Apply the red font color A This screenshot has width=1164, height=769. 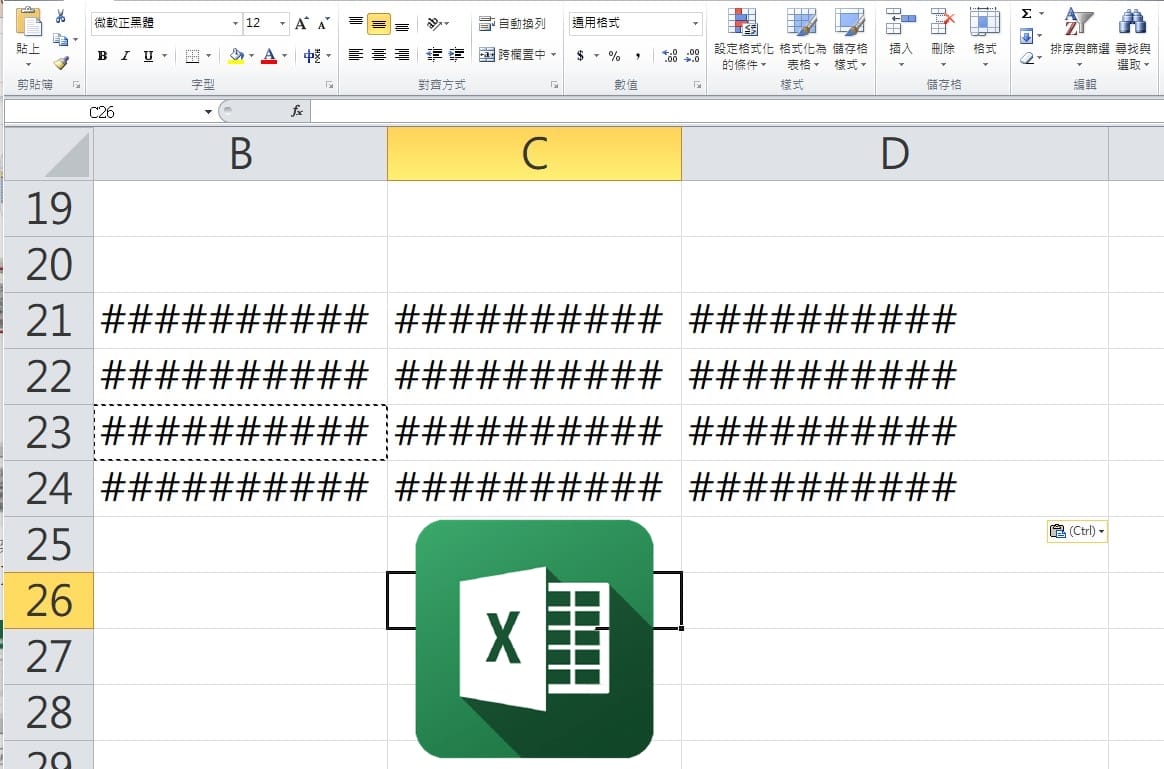[x=269, y=56]
